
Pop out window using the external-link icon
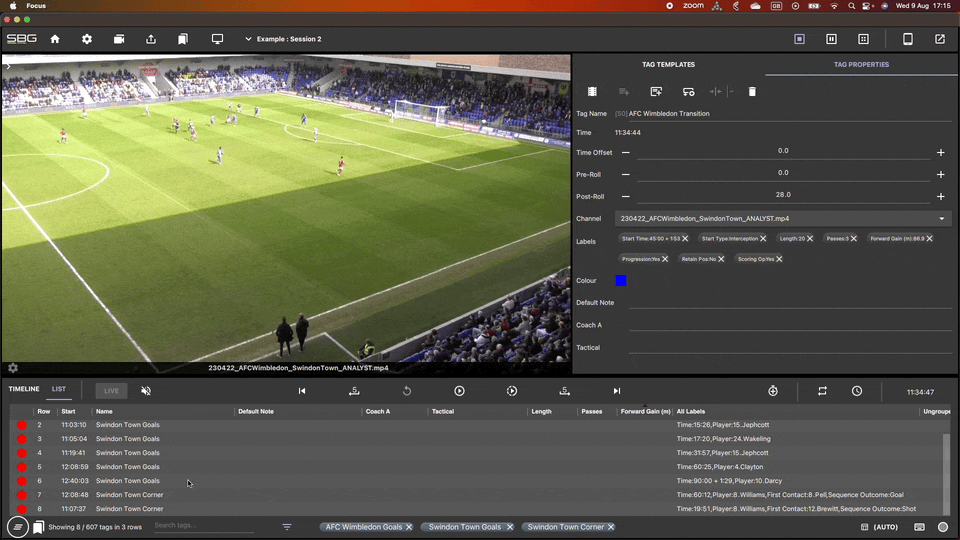tap(940, 39)
